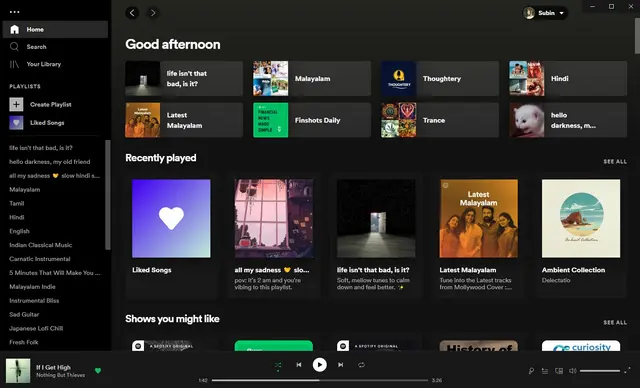Open the Thoughtery shortcut tile
Image resolution: width=640 pixels, height=388 pixels.
pos(440,78)
